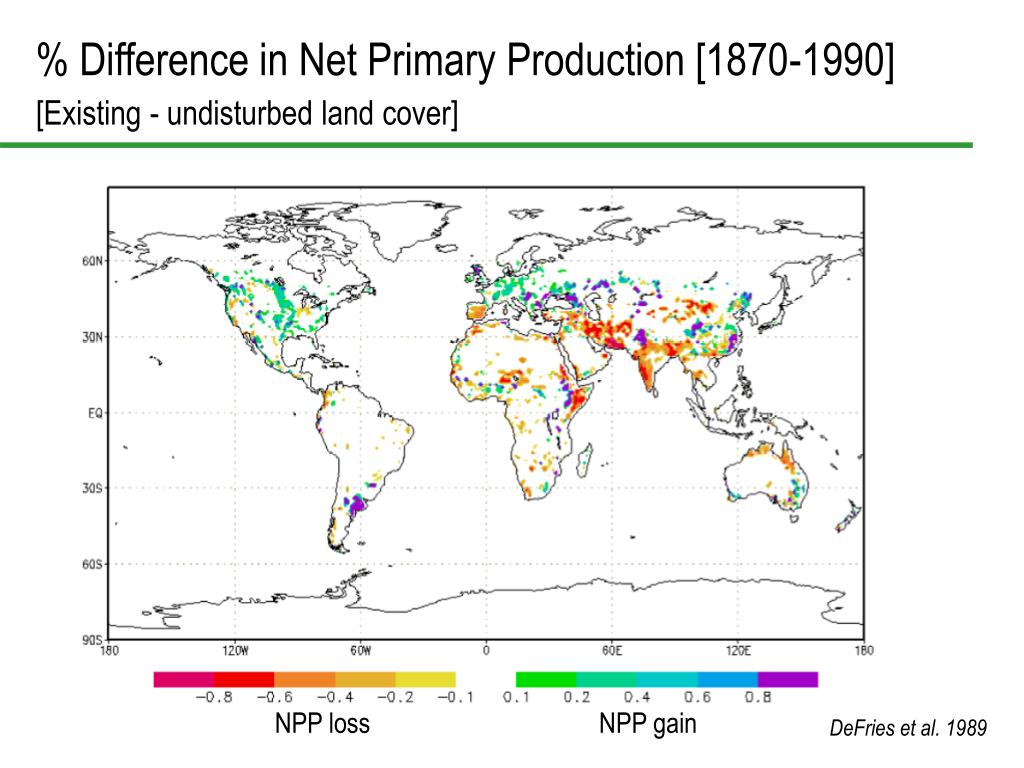Screen dimensions: 1024x768
Task: Select the blue NPP gain legend swatch
Action: coord(728,679)
